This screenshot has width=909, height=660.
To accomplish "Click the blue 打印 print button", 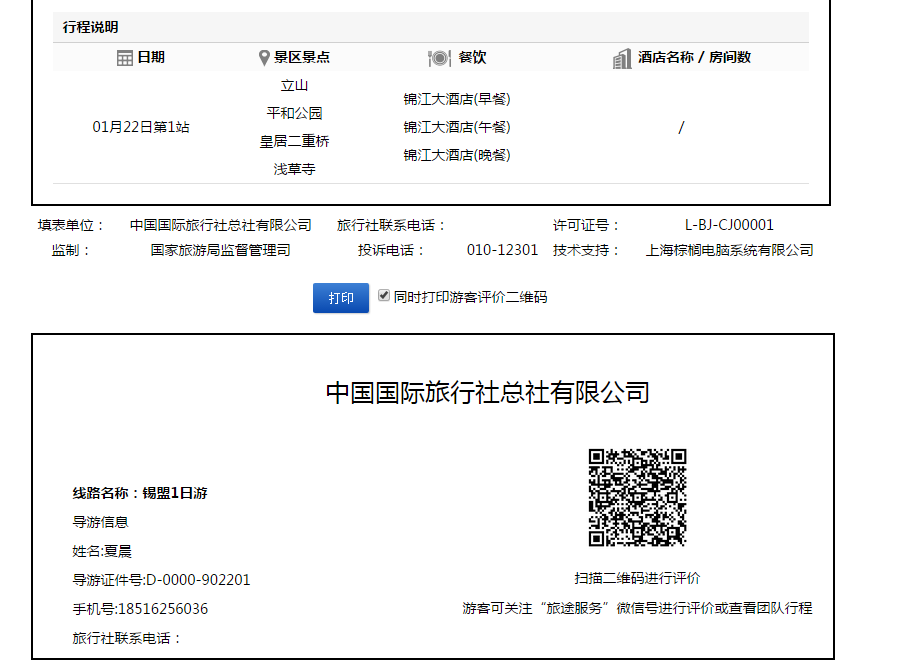I will pyautogui.click(x=341, y=298).
